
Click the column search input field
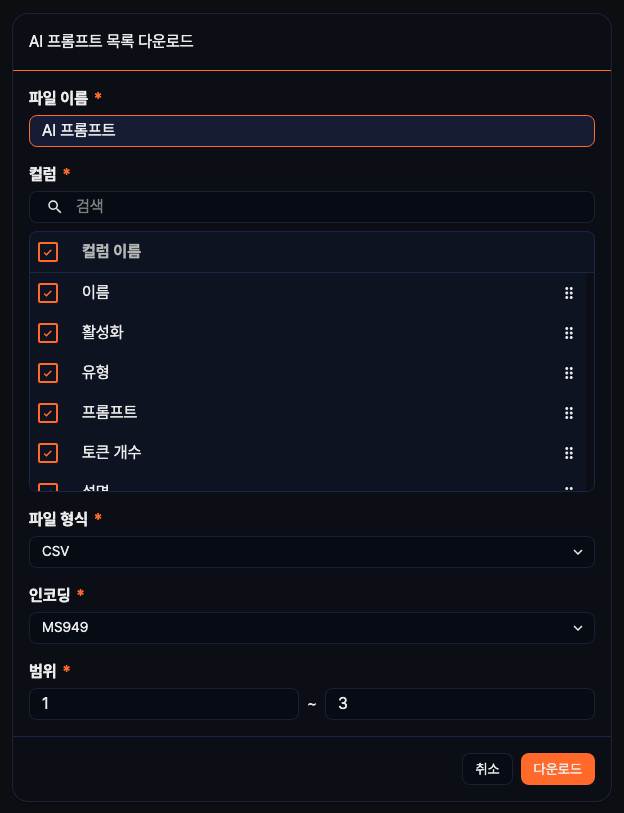(x=311, y=206)
